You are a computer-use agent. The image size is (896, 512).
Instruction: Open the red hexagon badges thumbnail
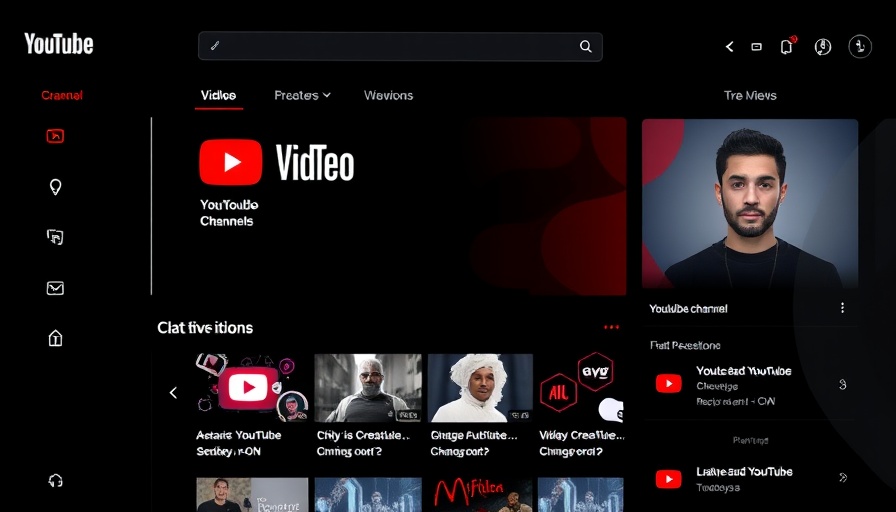tap(581, 387)
